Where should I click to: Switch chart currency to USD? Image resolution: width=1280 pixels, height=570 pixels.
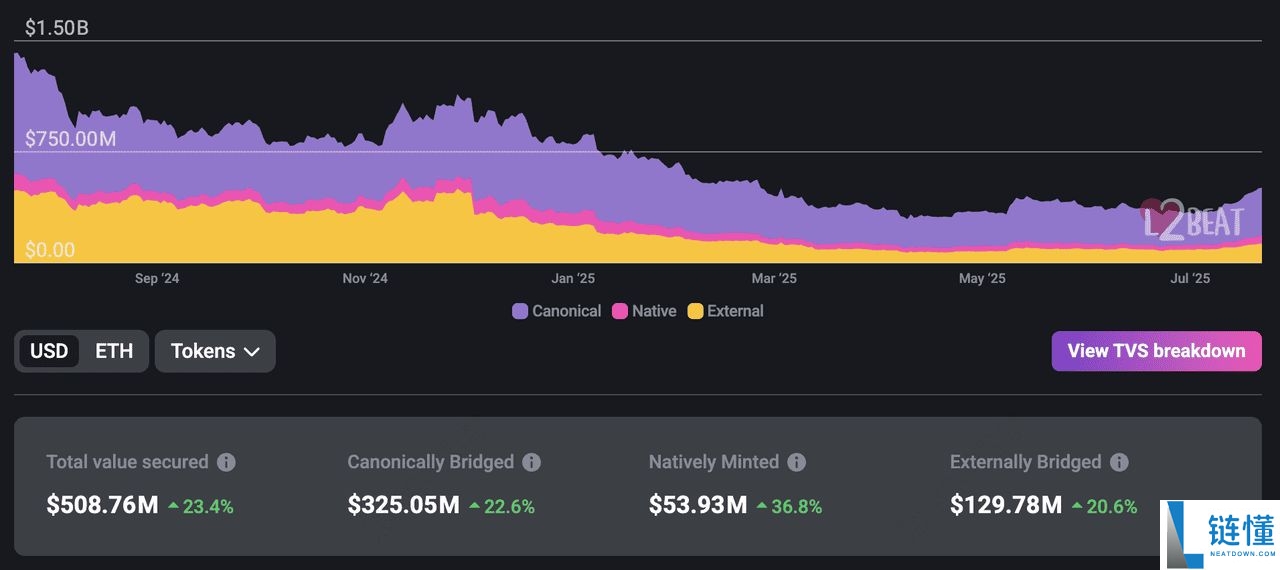(x=49, y=351)
